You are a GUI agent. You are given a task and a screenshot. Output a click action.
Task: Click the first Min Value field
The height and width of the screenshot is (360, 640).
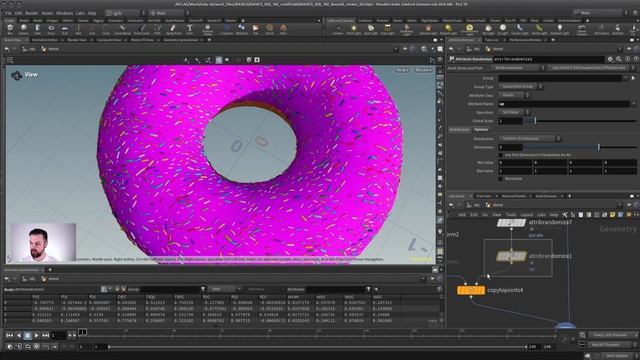(x=515, y=162)
